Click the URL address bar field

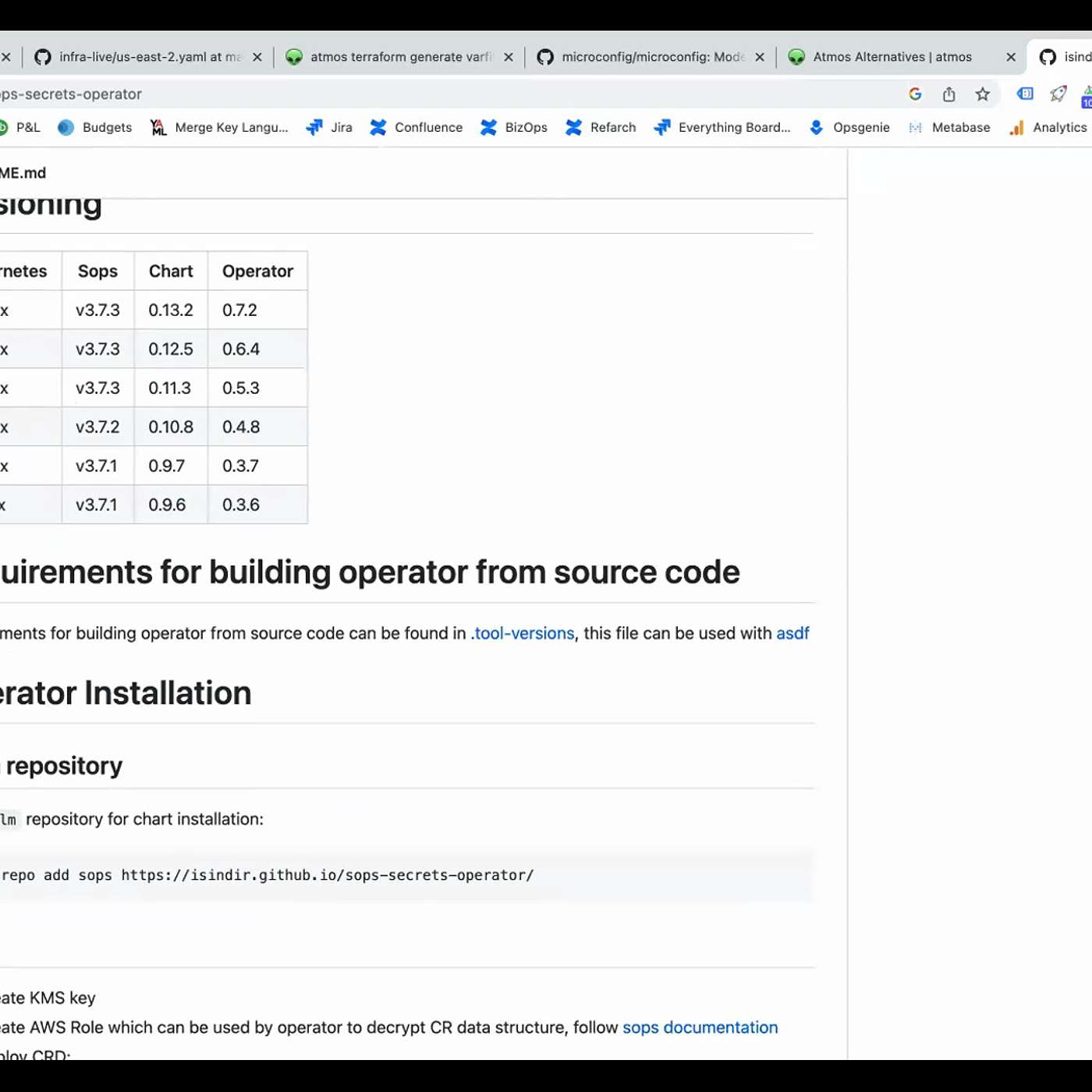[x=468, y=94]
